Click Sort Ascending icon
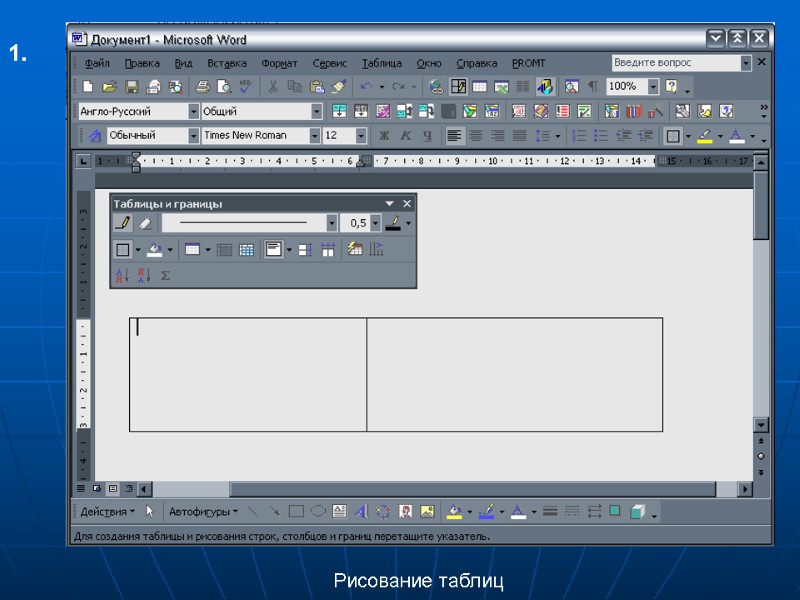800x600 pixels. coord(122,276)
